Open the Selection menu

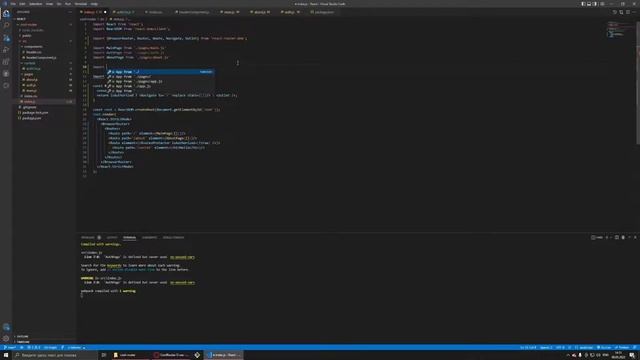[x=36, y=4]
